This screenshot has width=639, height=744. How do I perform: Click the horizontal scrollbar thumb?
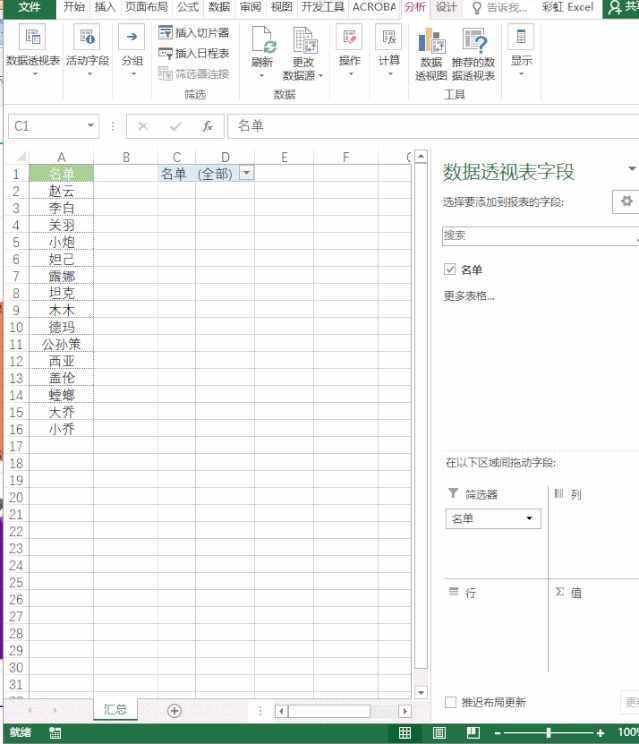point(329,711)
